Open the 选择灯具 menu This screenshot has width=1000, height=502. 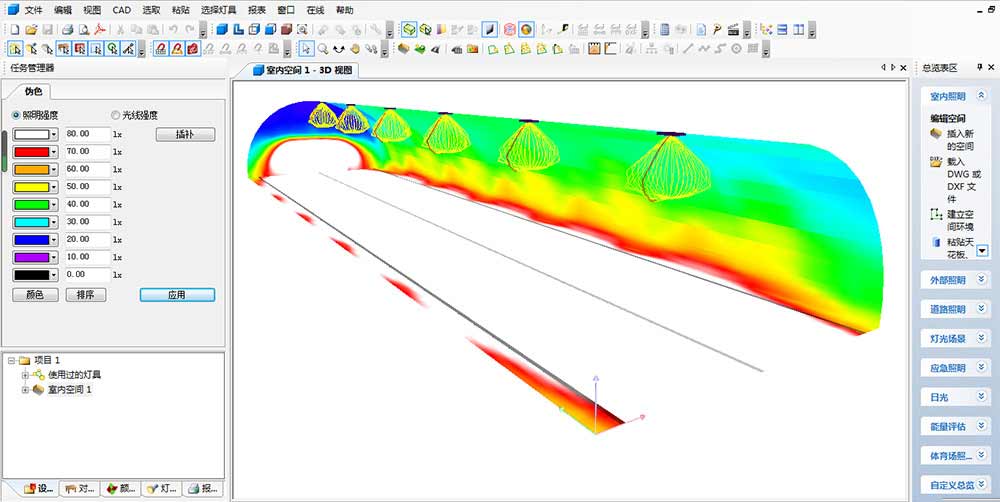(218, 9)
